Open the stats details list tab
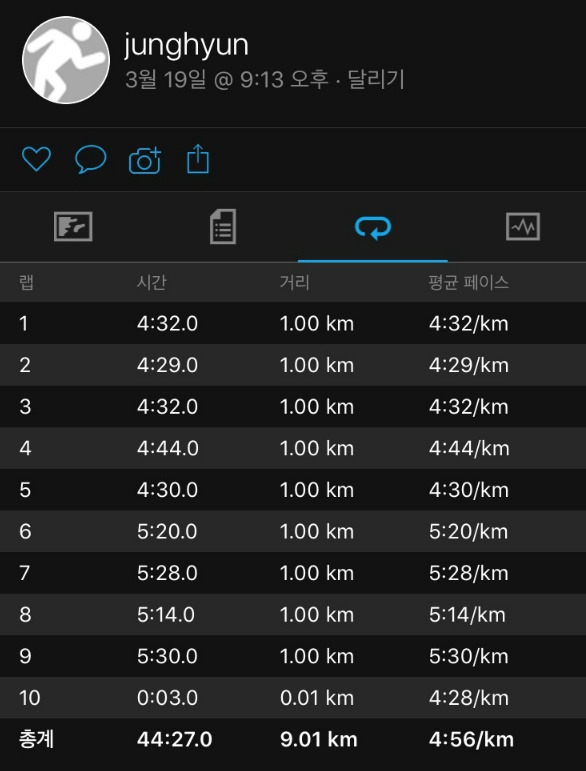Viewport: 586px width, 771px height. (x=223, y=227)
